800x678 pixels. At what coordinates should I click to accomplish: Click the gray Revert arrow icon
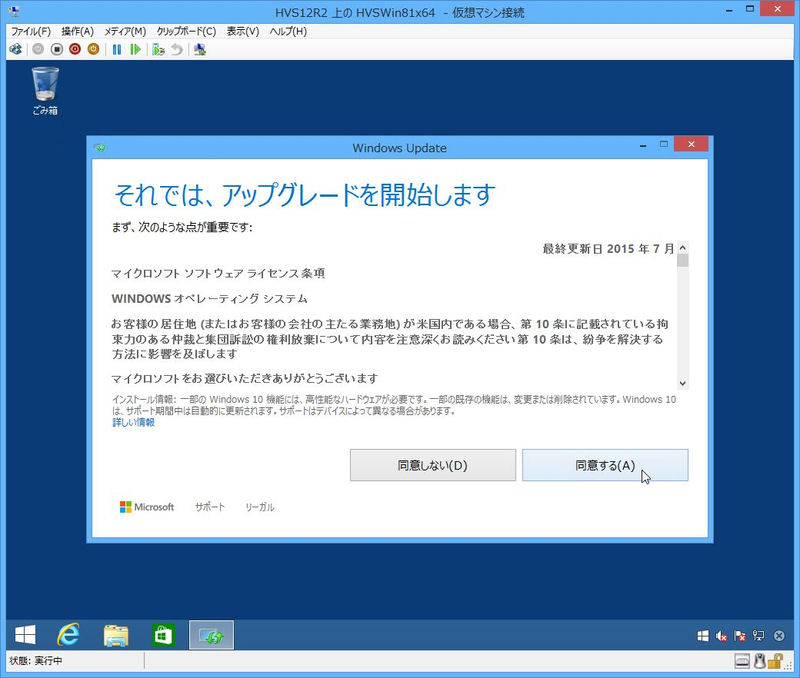(177, 49)
